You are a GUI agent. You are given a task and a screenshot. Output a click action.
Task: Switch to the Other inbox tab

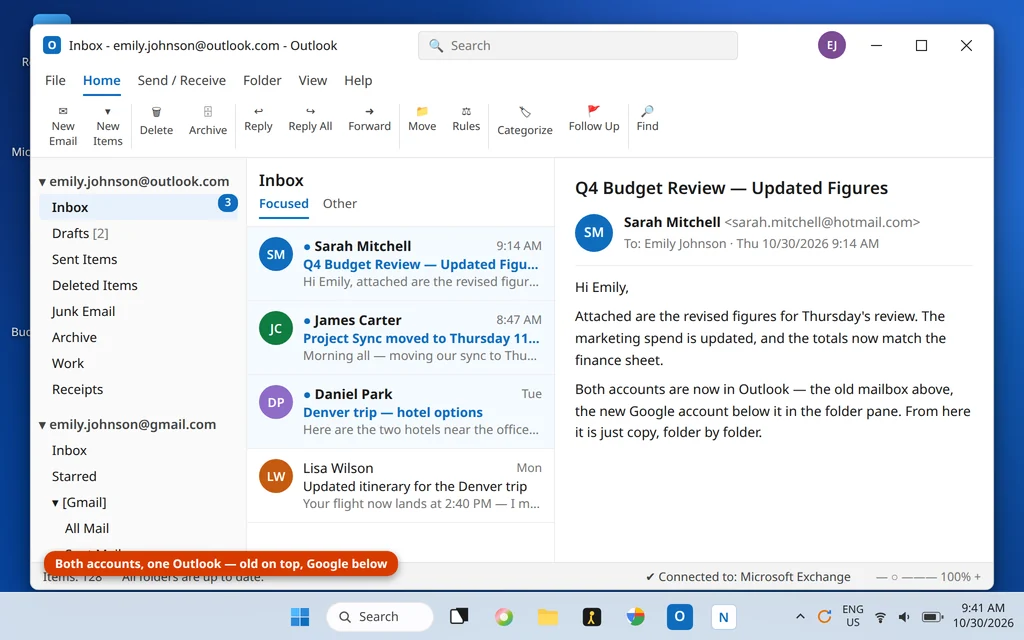click(x=340, y=204)
